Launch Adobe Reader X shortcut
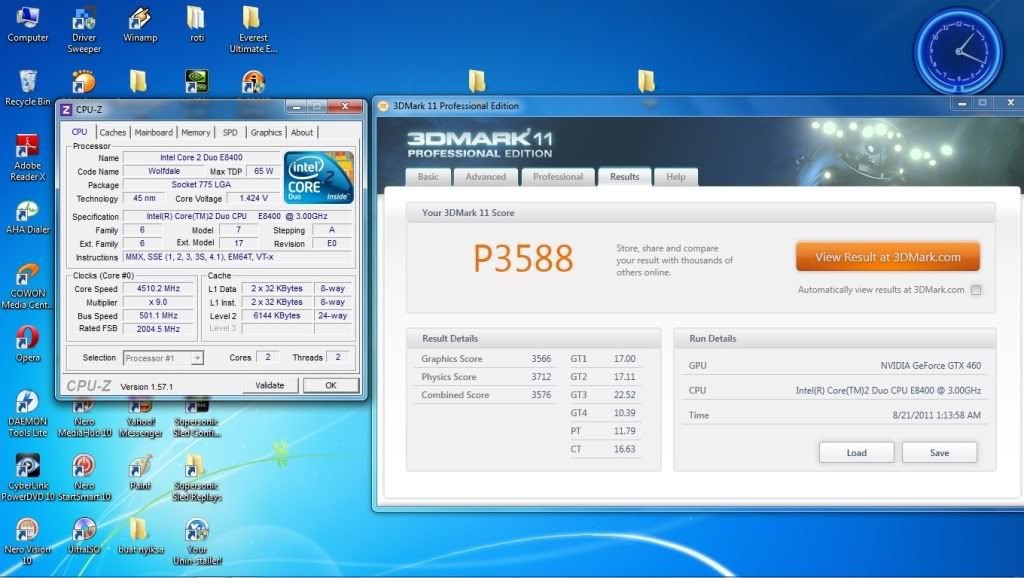 pyautogui.click(x=27, y=157)
